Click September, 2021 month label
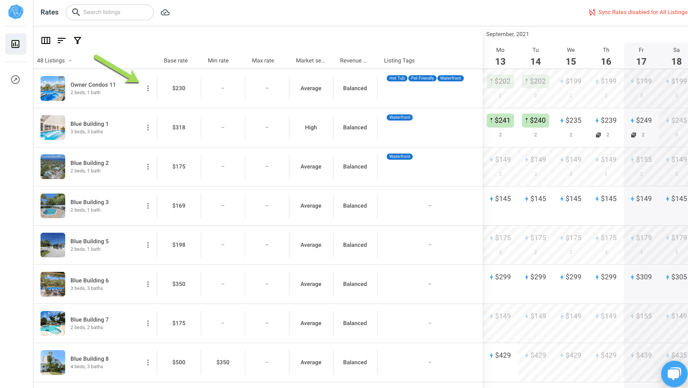 click(x=507, y=34)
